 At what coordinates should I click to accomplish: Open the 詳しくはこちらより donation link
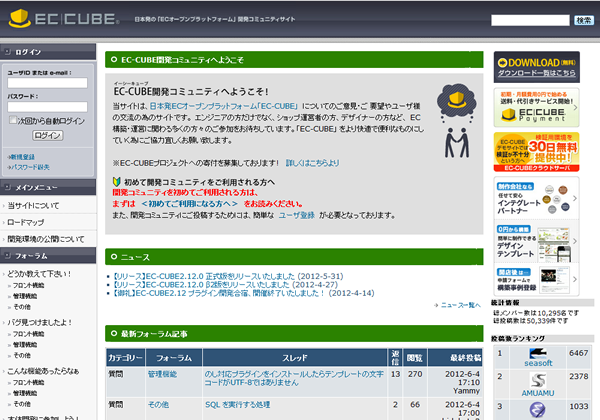312,163
